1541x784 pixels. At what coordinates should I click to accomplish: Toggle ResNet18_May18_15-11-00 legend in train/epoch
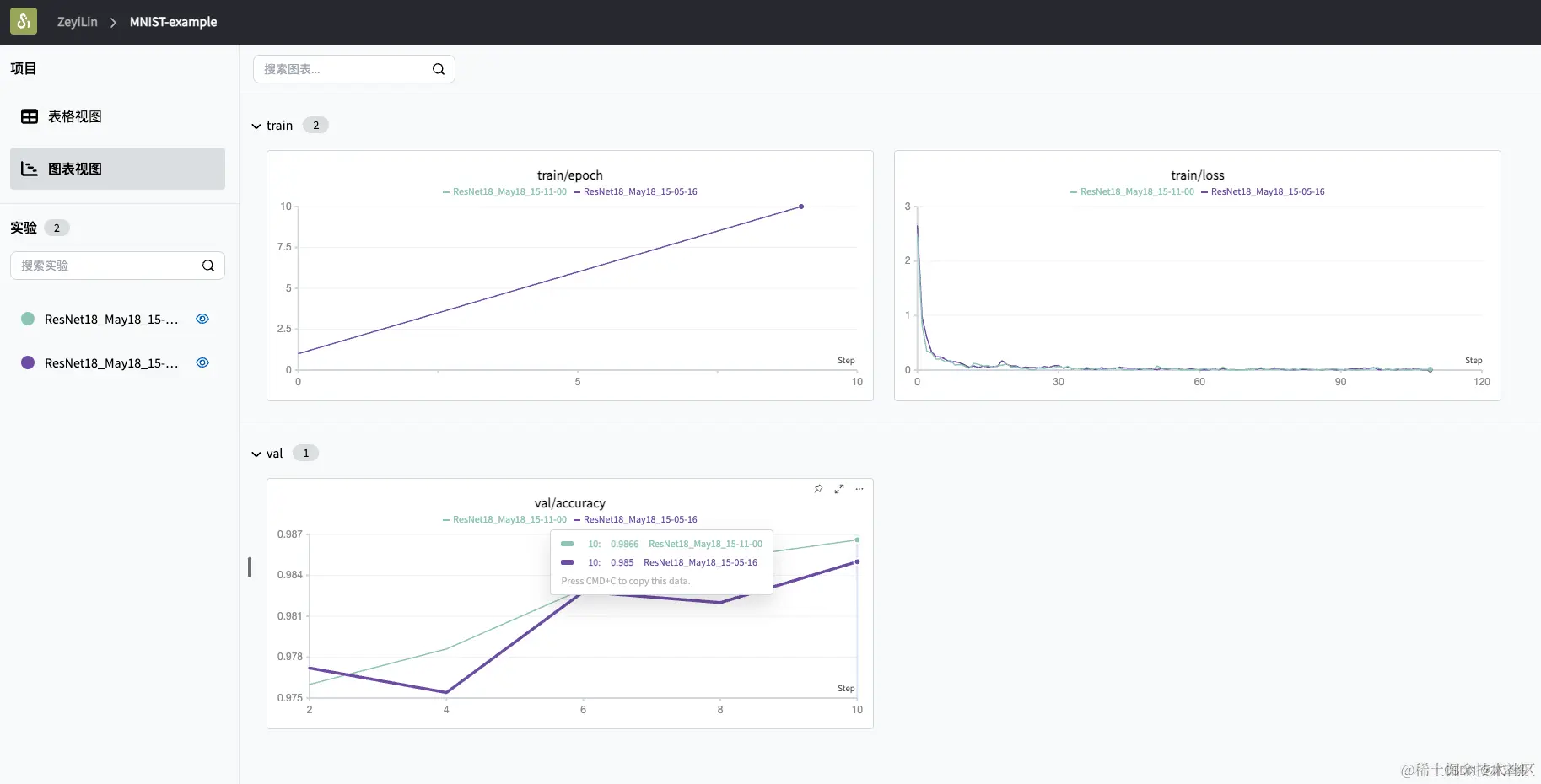click(x=505, y=192)
